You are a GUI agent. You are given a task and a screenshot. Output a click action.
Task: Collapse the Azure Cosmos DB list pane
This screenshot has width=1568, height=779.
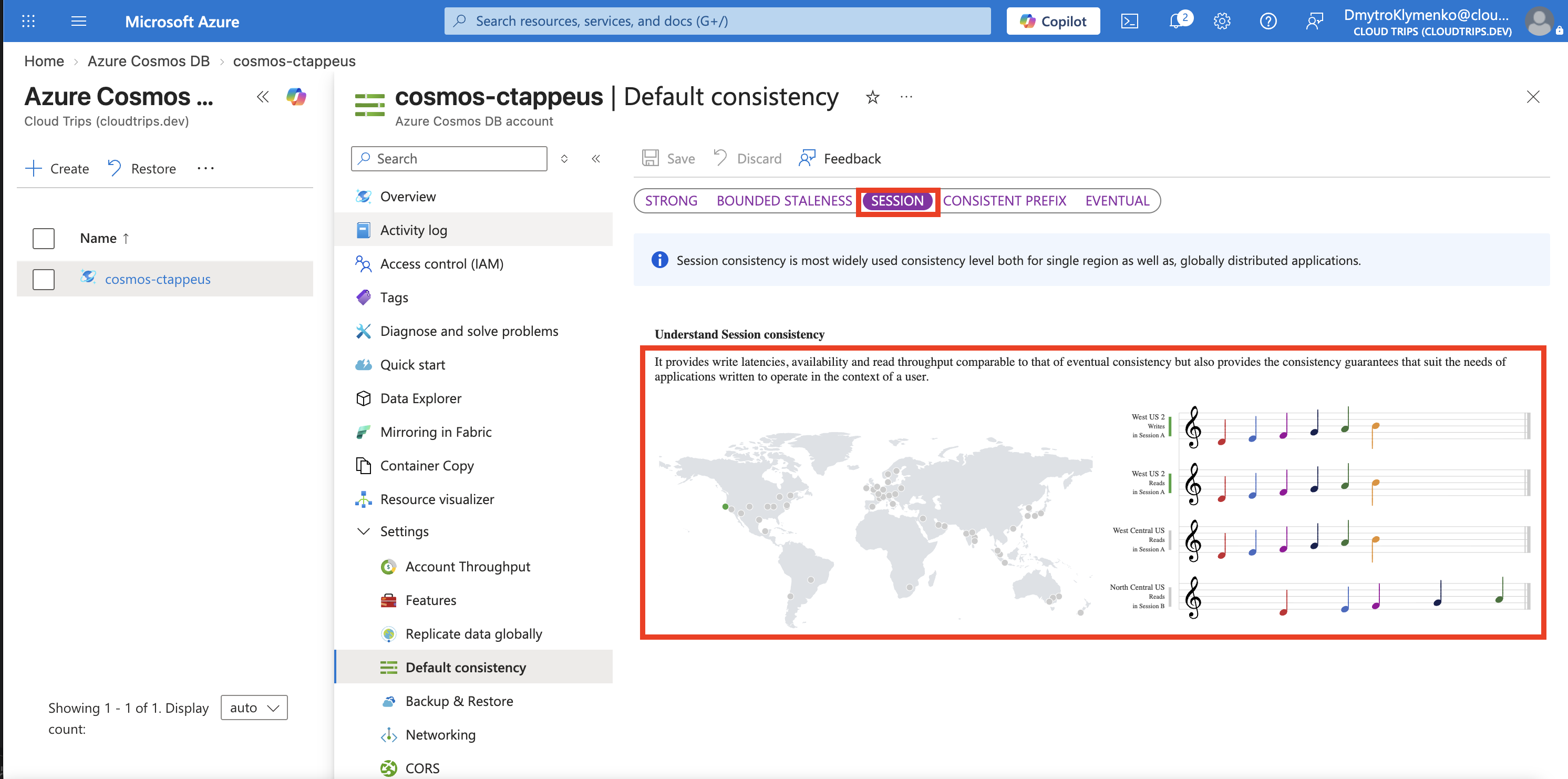click(262, 97)
